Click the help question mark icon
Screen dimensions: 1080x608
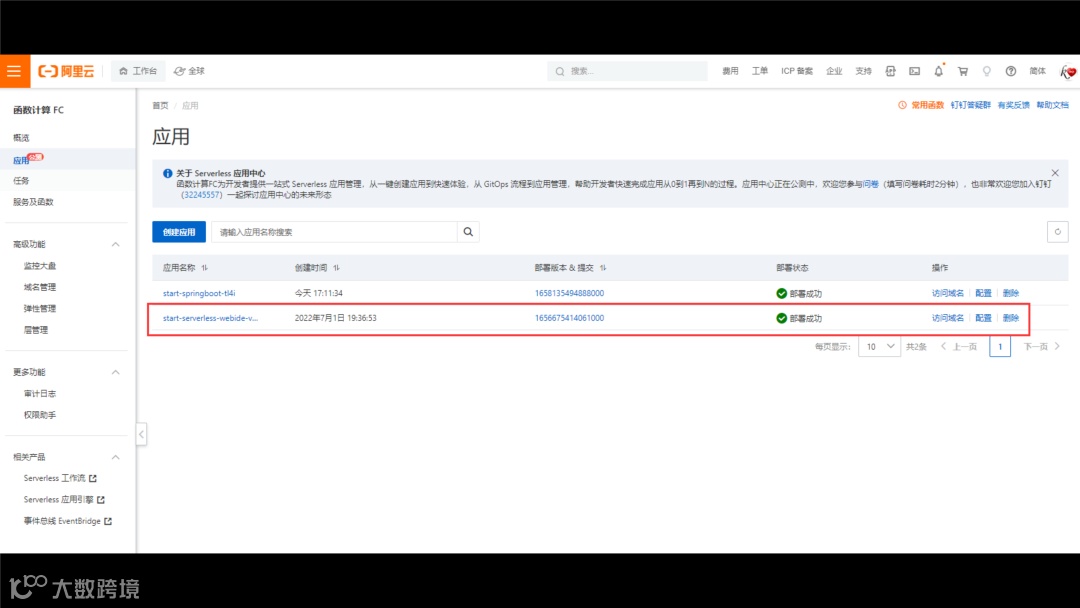[x=1010, y=71]
